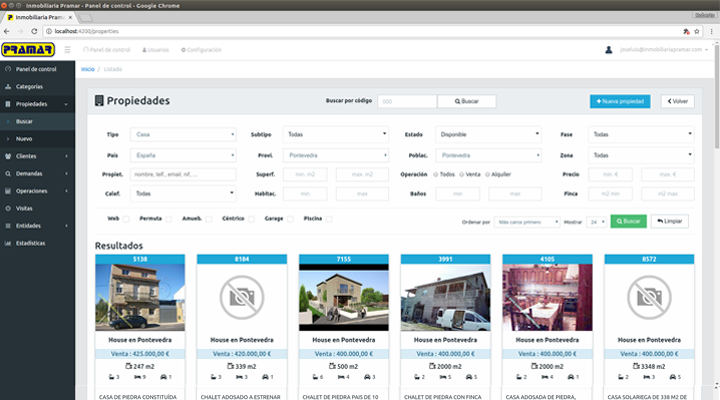Go back with browser back arrow
The height and width of the screenshot is (400, 720).
[x=6, y=31]
